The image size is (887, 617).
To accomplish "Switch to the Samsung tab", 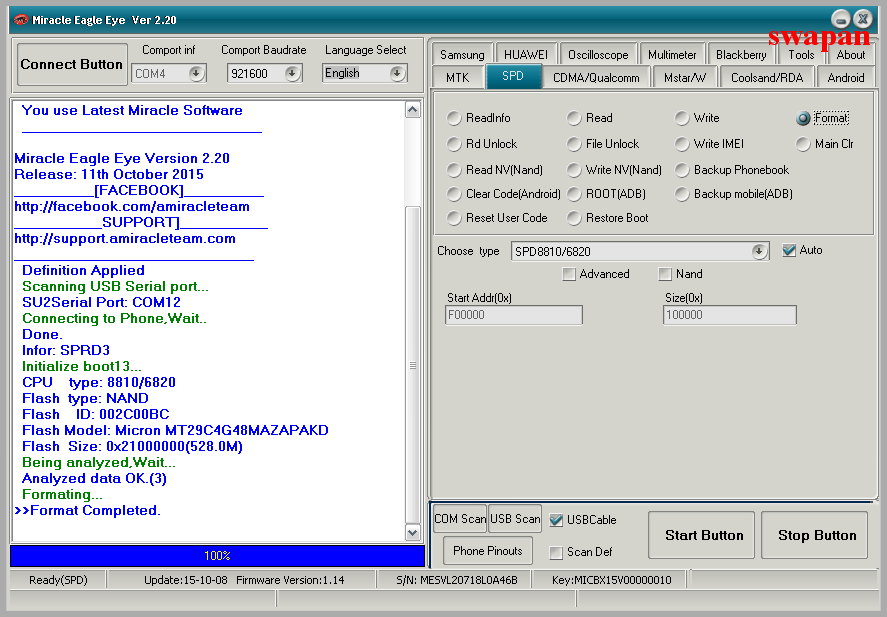I will [462, 55].
